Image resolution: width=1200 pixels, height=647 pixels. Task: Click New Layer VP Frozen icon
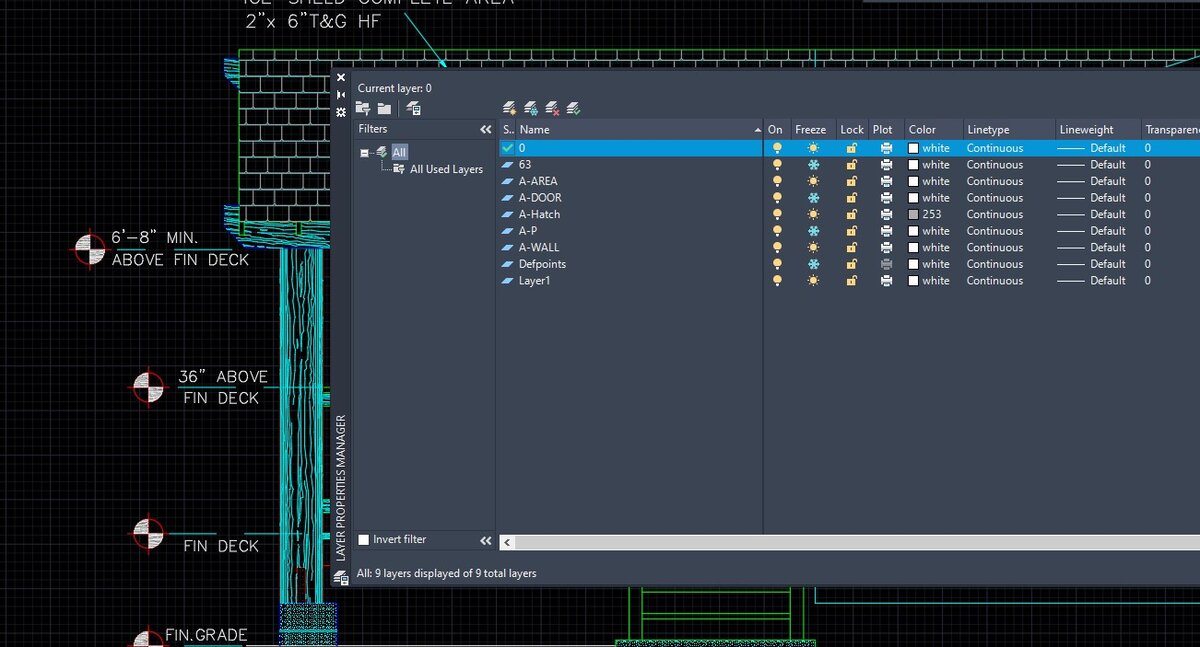coord(531,108)
